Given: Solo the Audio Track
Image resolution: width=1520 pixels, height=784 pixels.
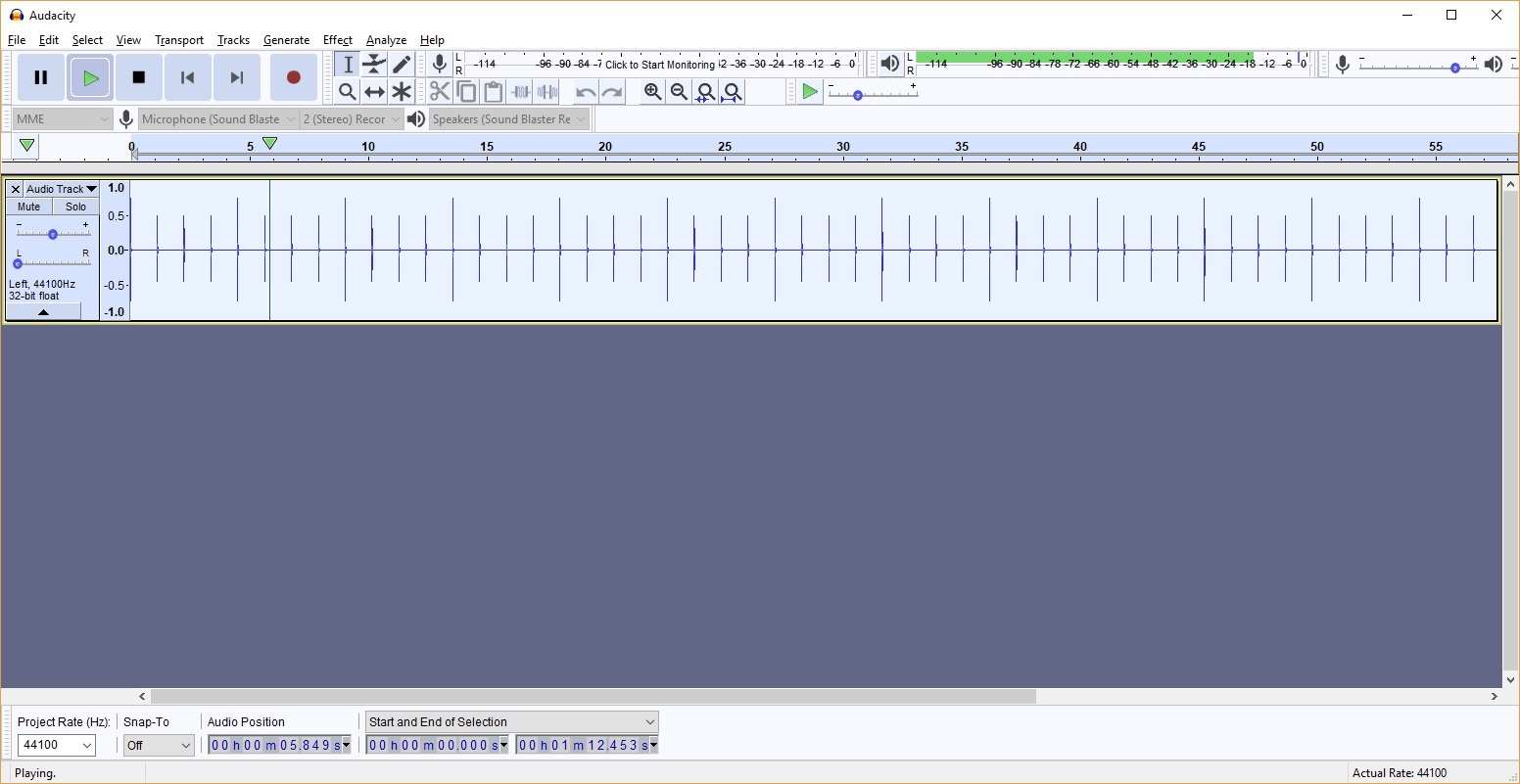Looking at the screenshot, I should click(x=76, y=207).
